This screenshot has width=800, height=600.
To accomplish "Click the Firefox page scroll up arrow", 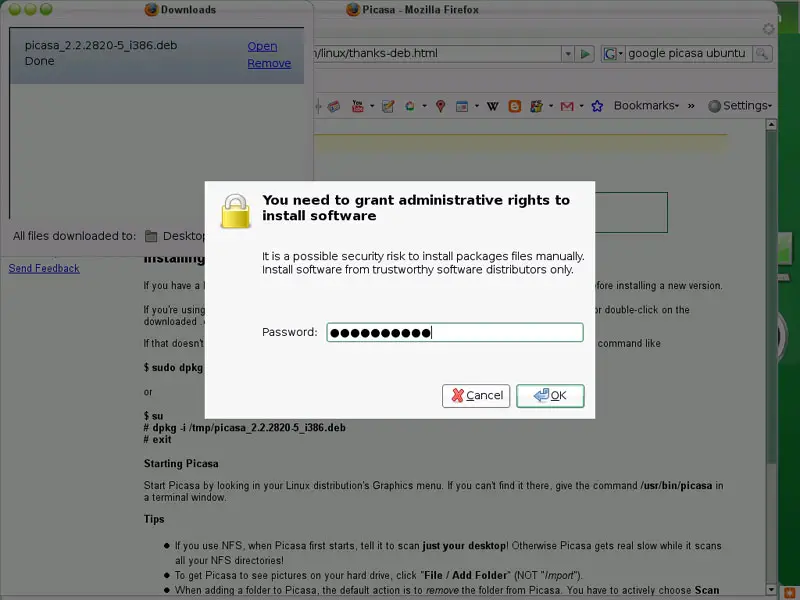I will point(771,124).
